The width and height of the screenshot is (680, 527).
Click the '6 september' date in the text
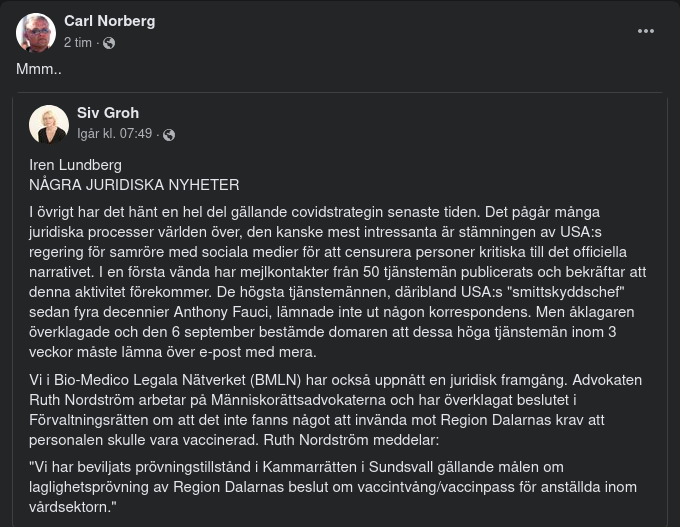pyautogui.click(x=201, y=332)
